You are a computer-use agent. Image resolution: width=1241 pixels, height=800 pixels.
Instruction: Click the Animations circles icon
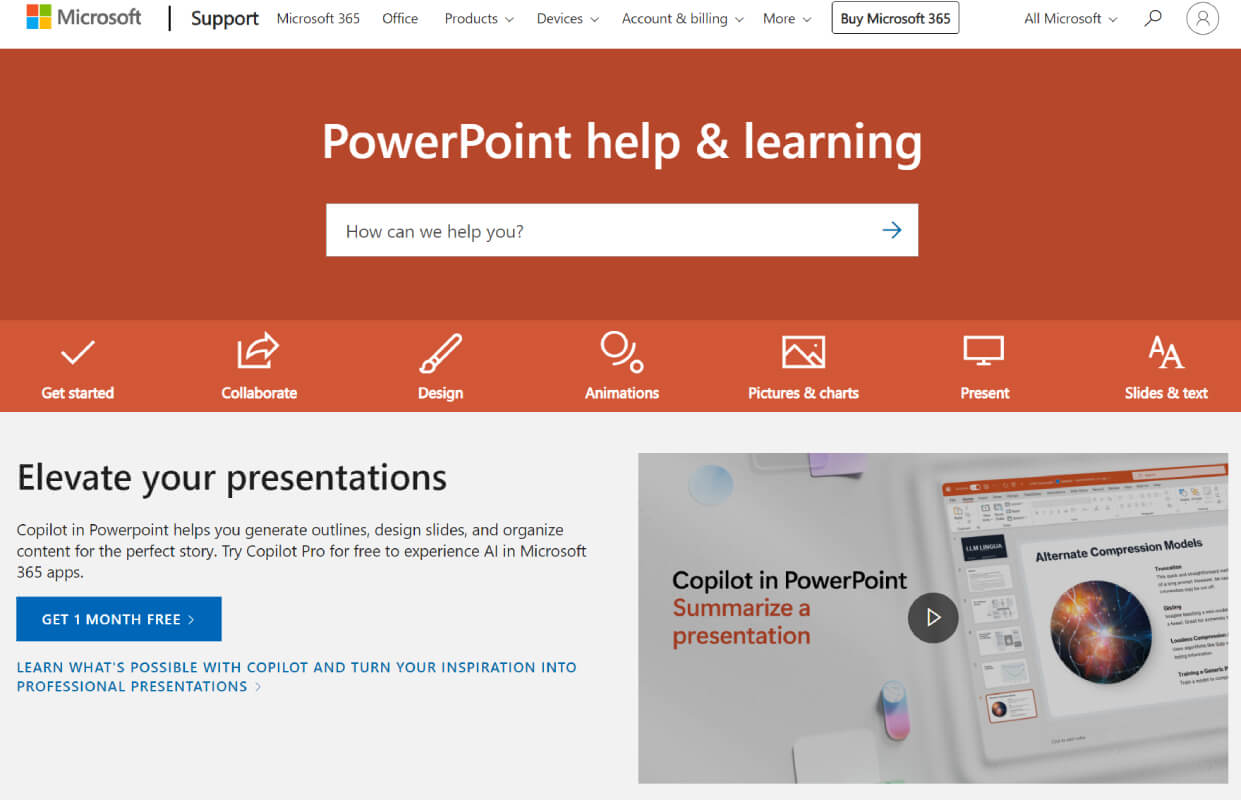coord(621,352)
